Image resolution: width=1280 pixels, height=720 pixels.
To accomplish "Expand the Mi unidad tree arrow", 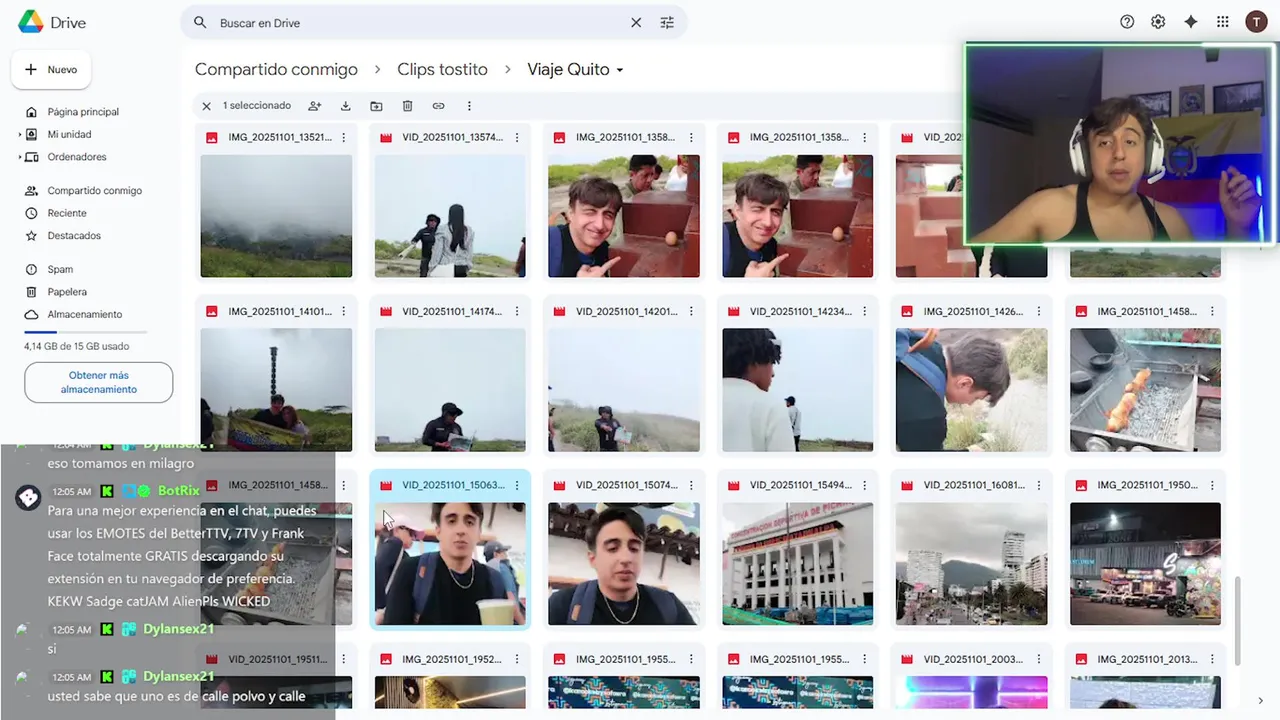I will (x=19, y=134).
